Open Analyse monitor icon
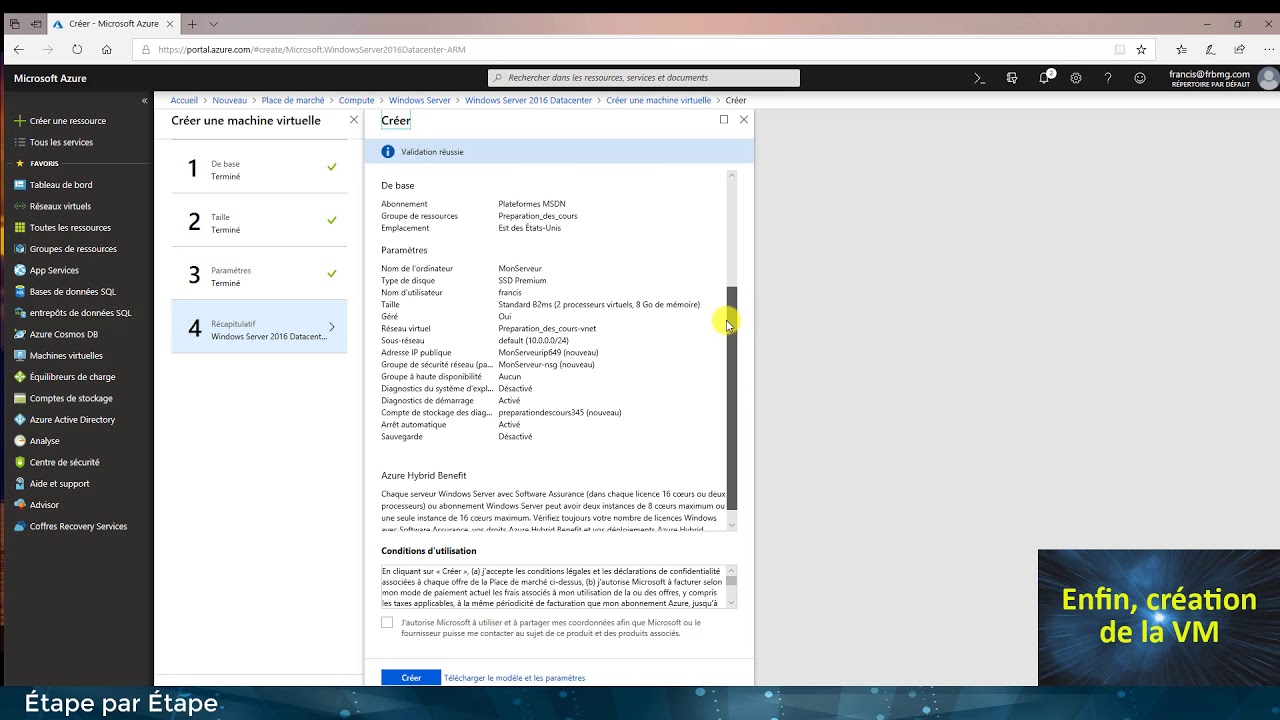The width and height of the screenshot is (1280, 720). click(19, 441)
